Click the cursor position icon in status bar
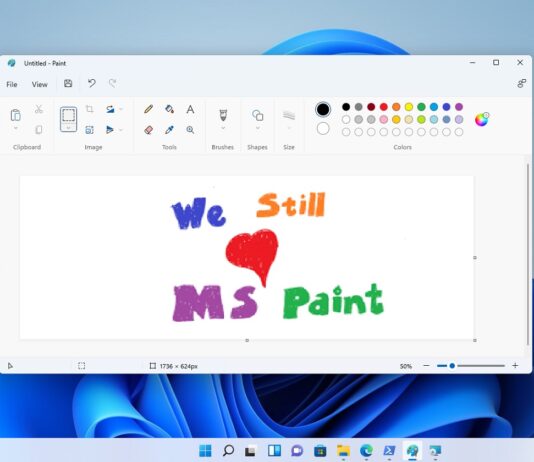This screenshot has height=462, width=534. [x=10, y=366]
